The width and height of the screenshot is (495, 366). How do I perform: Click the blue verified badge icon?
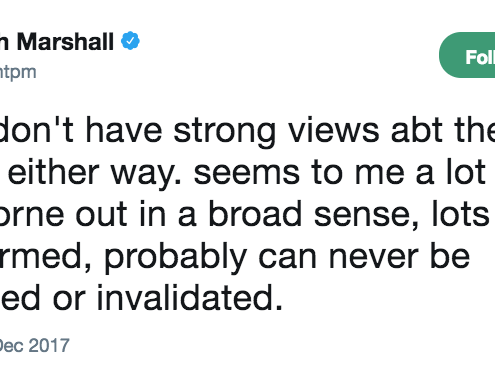pyautogui.click(x=130, y=41)
